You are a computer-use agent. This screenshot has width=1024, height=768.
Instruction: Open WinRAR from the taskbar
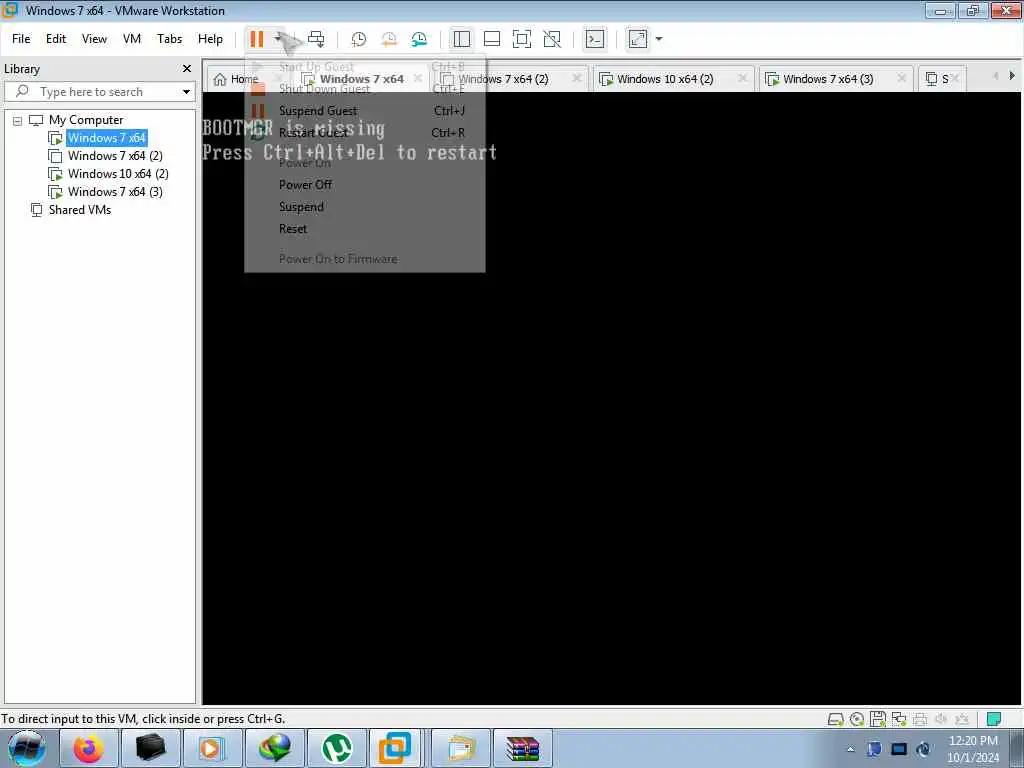(x=522, y=749)
